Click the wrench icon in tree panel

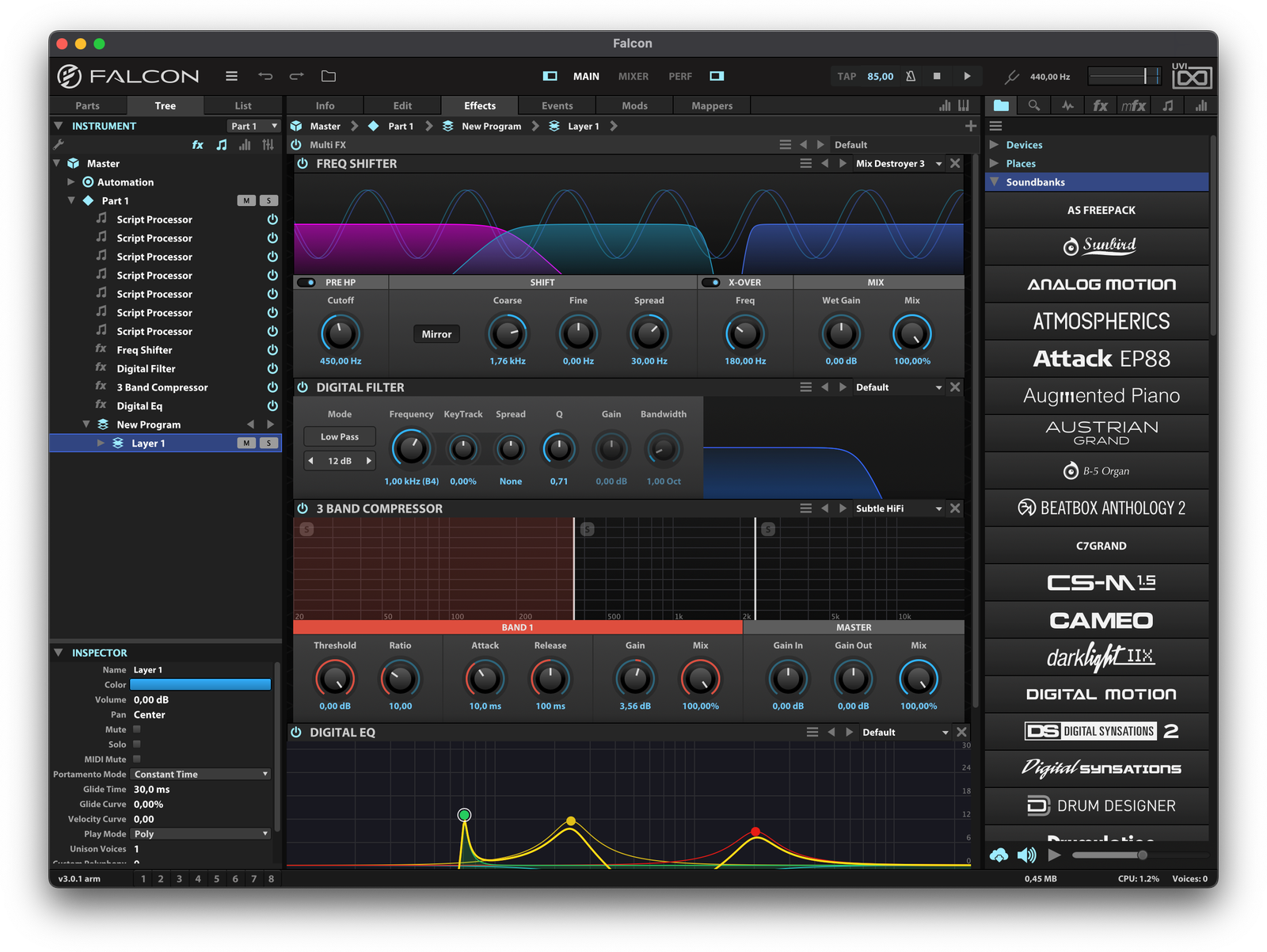tap(59, 145)
